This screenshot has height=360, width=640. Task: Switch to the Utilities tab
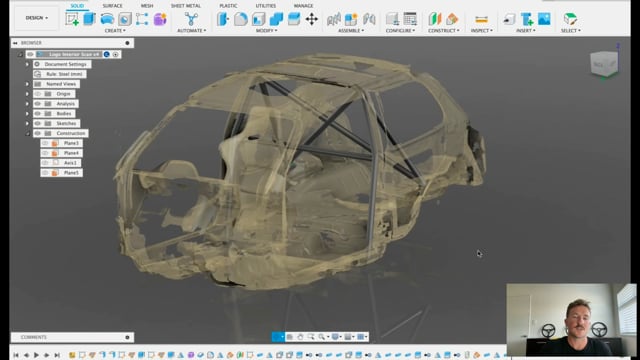(x=266, y=6)
